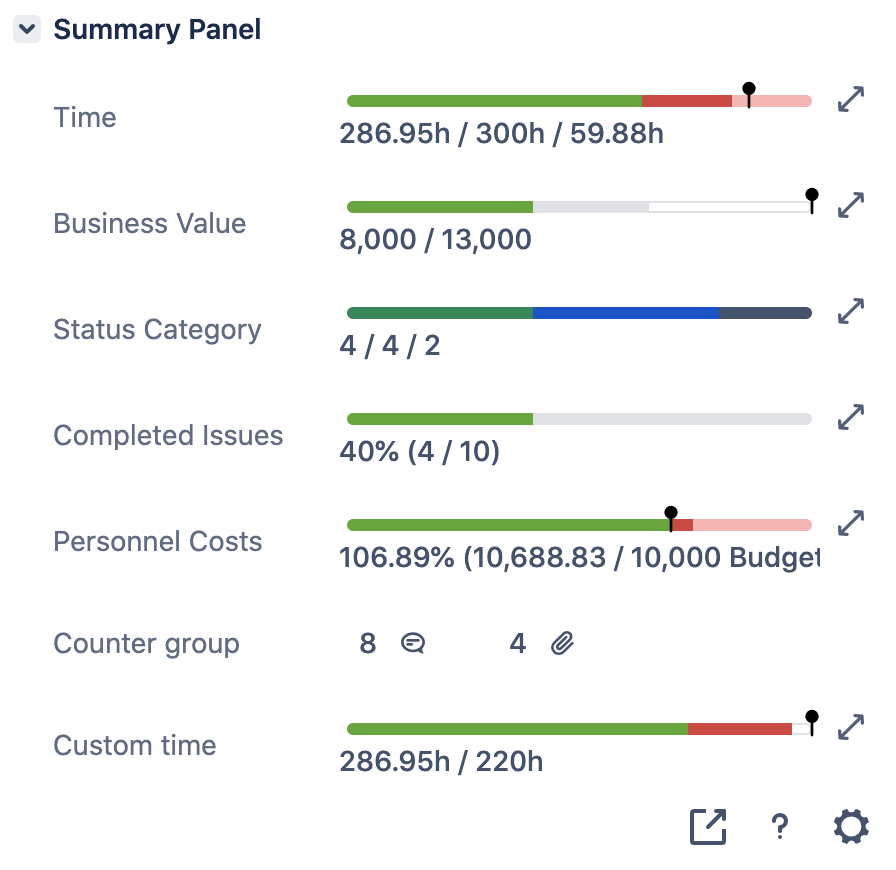Expand the Business Value bar details
Viewport: 896px width, 870px height.
pyautogui.click(x=851, y=205)
